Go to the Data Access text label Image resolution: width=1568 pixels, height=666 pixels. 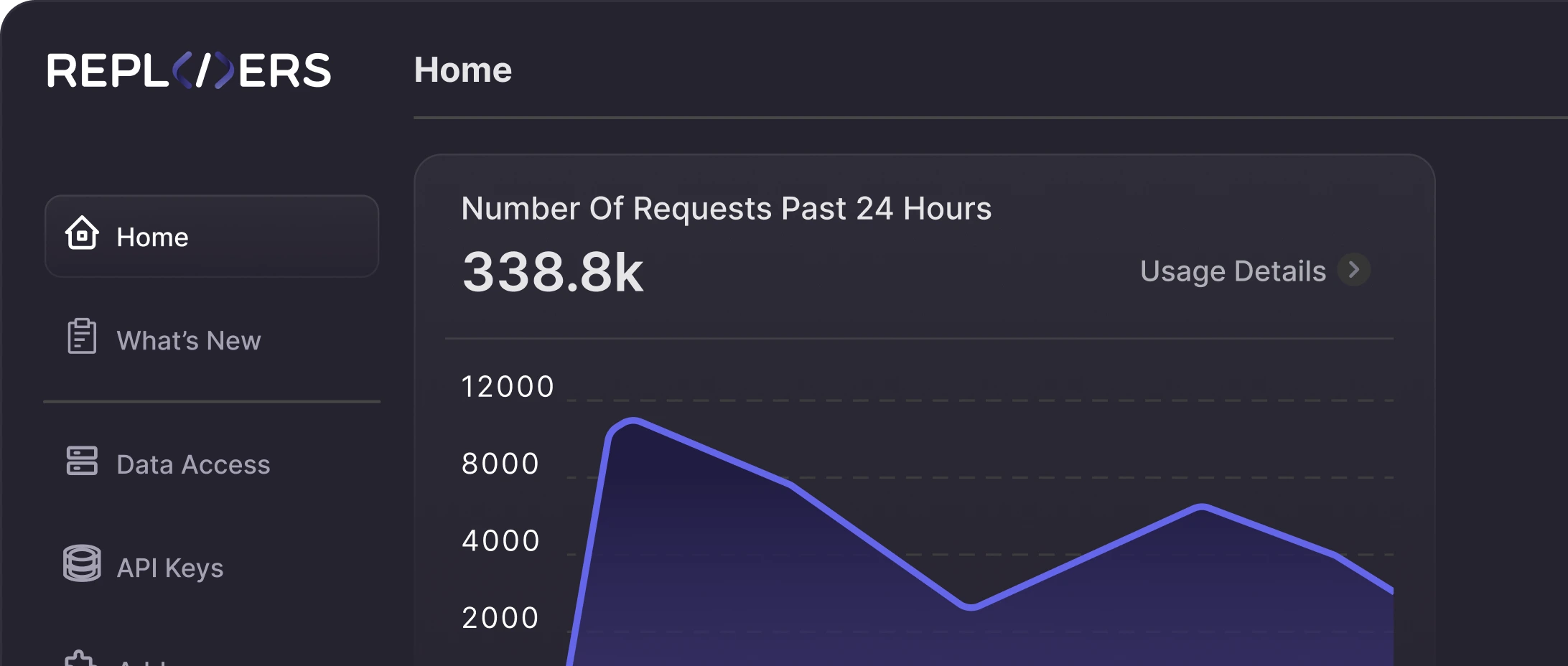pos(193,465)
